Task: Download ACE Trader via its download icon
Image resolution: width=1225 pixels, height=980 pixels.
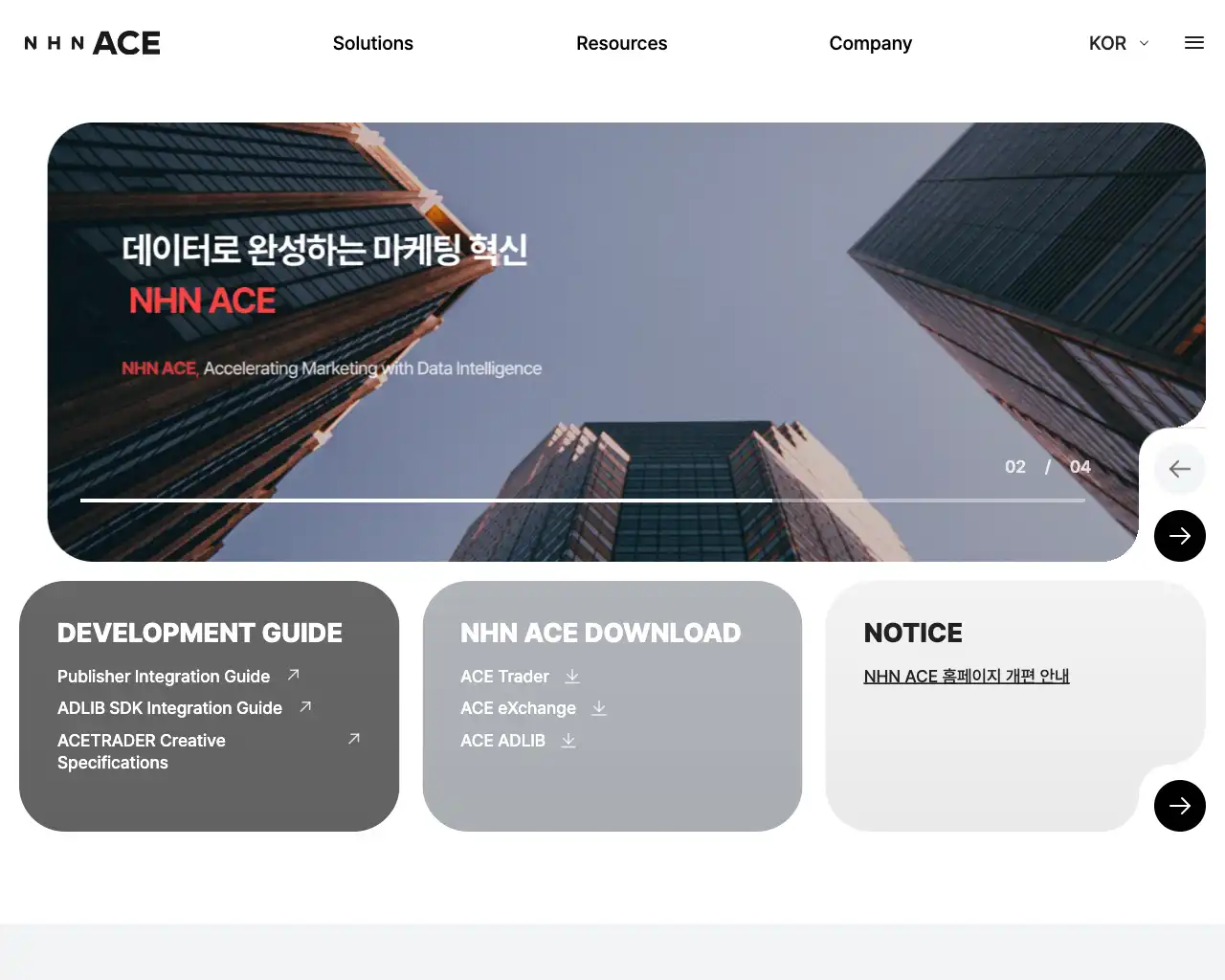Action: 572,677
